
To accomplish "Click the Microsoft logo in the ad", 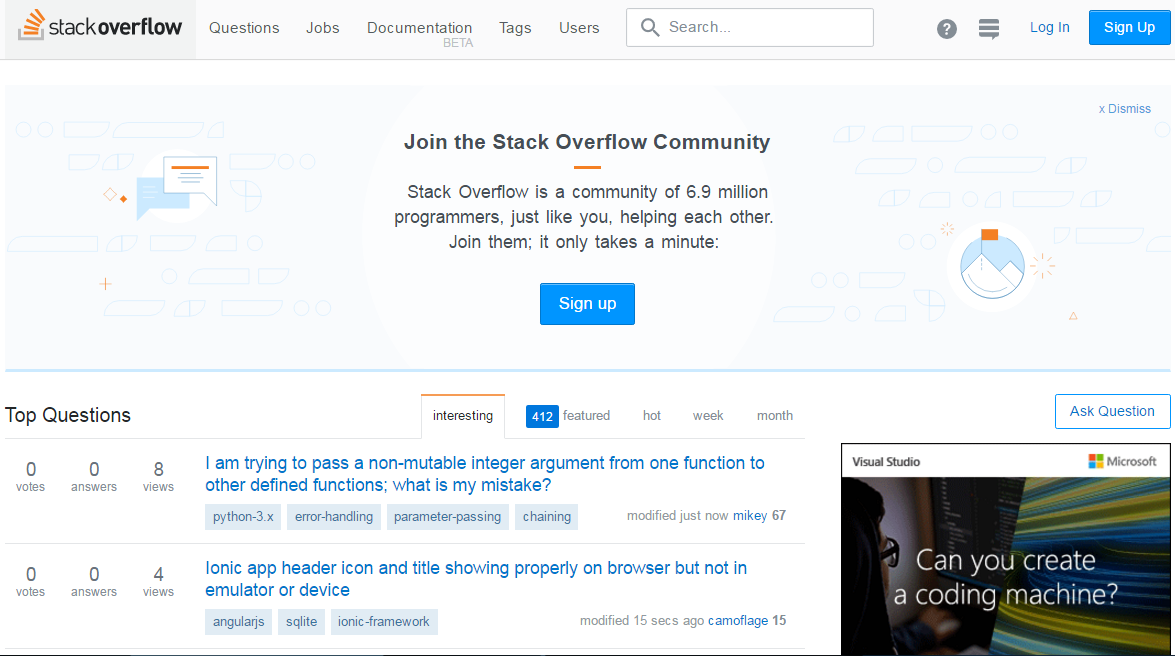I will (x=1123, y=461).
